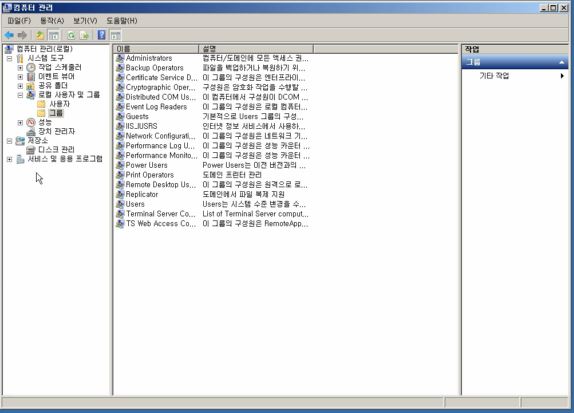
Task: Open Help with the question mark icon
Action: click(x=101, y=35)
